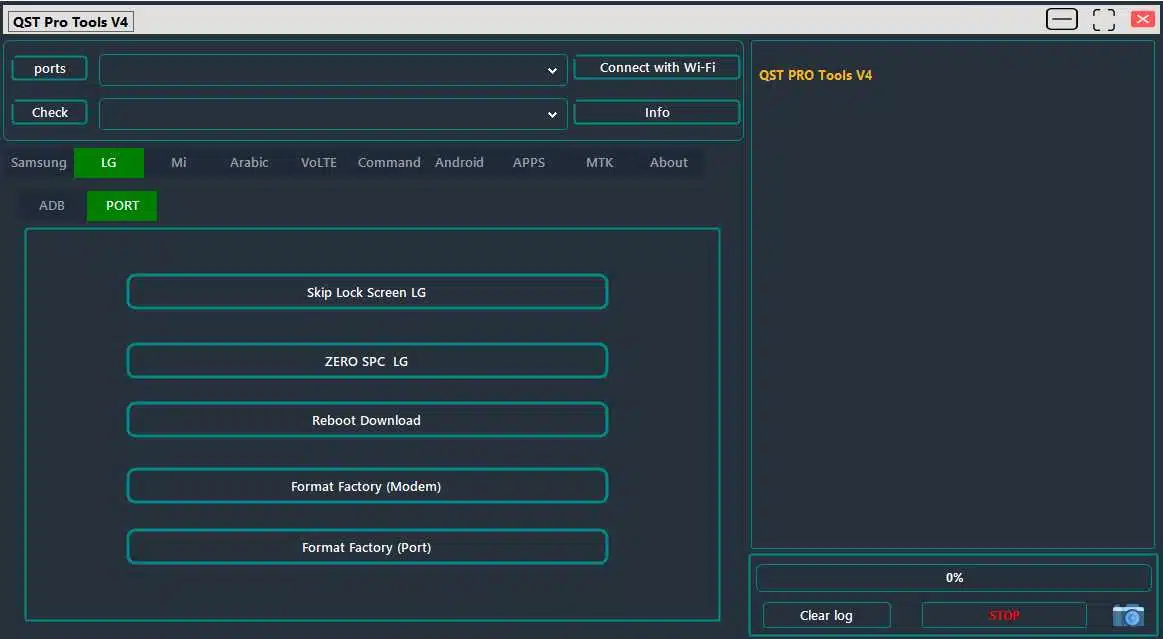Switch to the ADB sub-tab
Screen dimensions: 1163x639
pyautogui.click(x=52, y=205)
